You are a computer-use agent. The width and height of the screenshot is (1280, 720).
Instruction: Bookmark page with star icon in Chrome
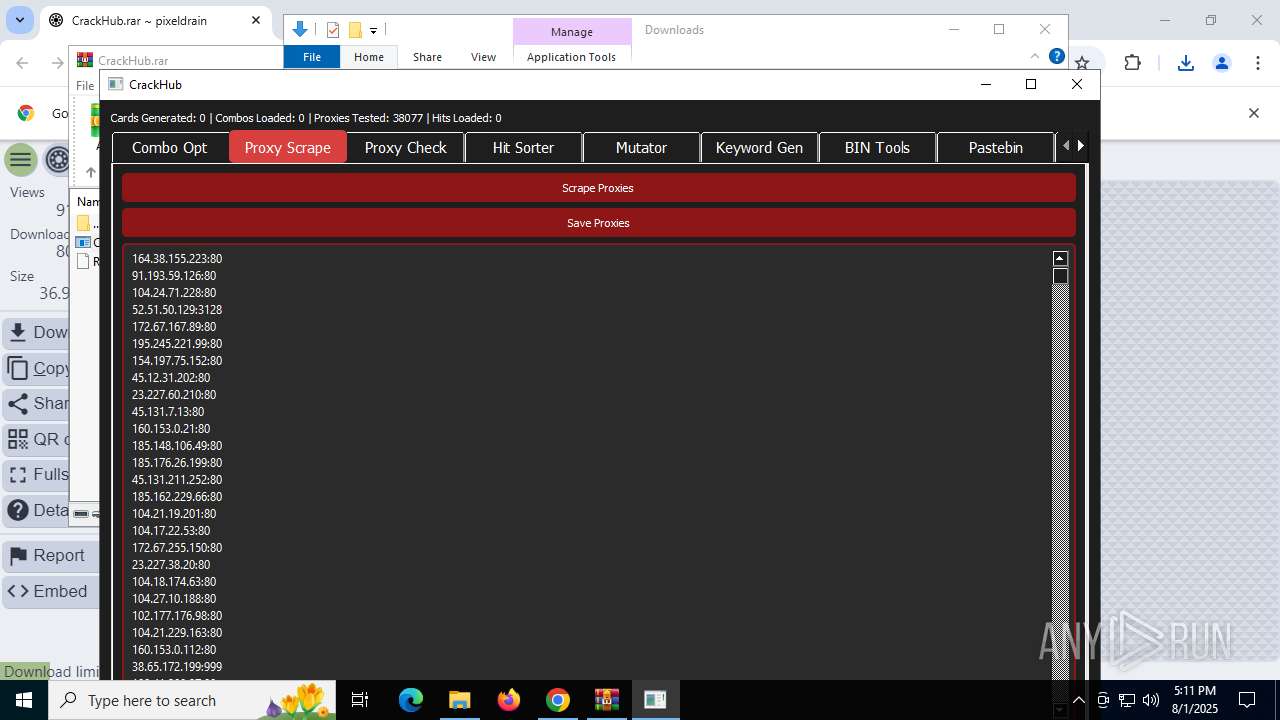(1082, 63)
